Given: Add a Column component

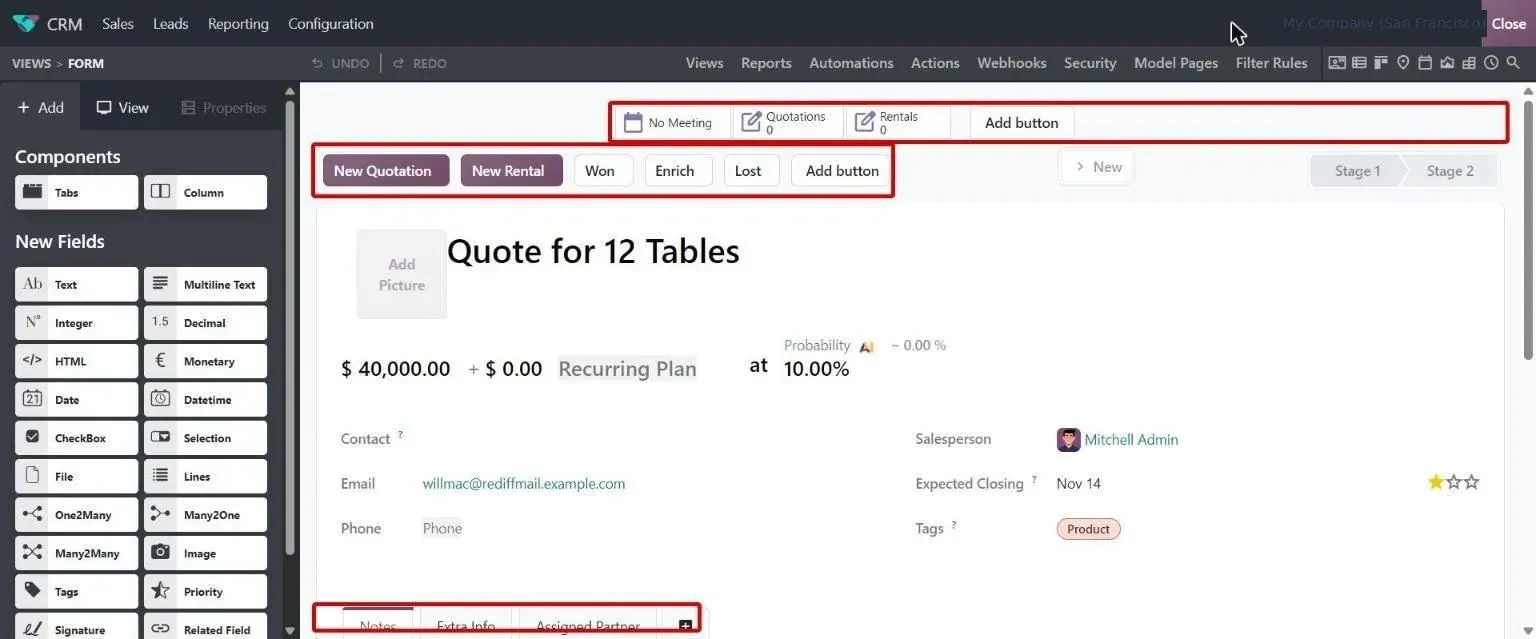Looking at the screenshot, I should [205, 193].
